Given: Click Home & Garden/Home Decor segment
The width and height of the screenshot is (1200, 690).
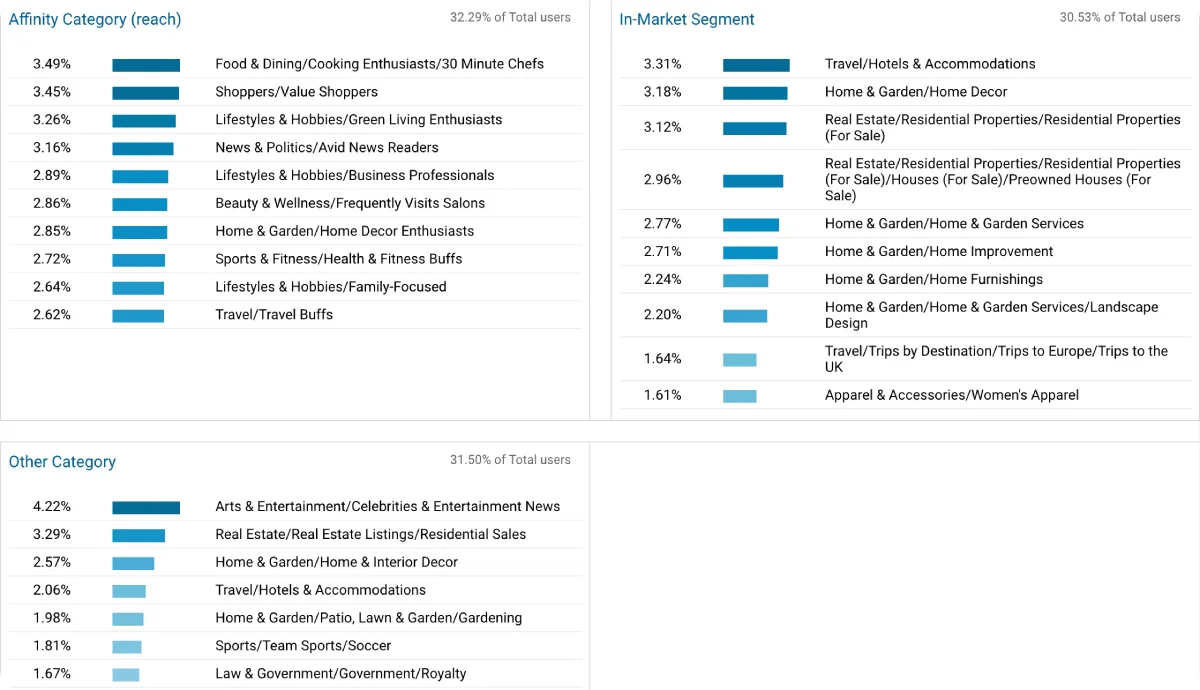Looking at the screenshot, I should pyautogui.click(x=916, y=92).
